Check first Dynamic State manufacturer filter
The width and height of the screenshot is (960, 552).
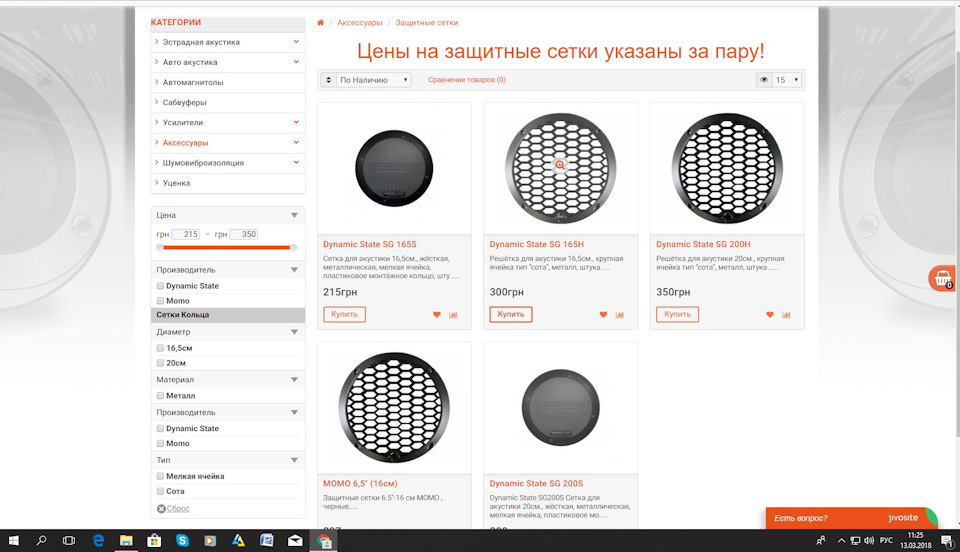(160, 286)
